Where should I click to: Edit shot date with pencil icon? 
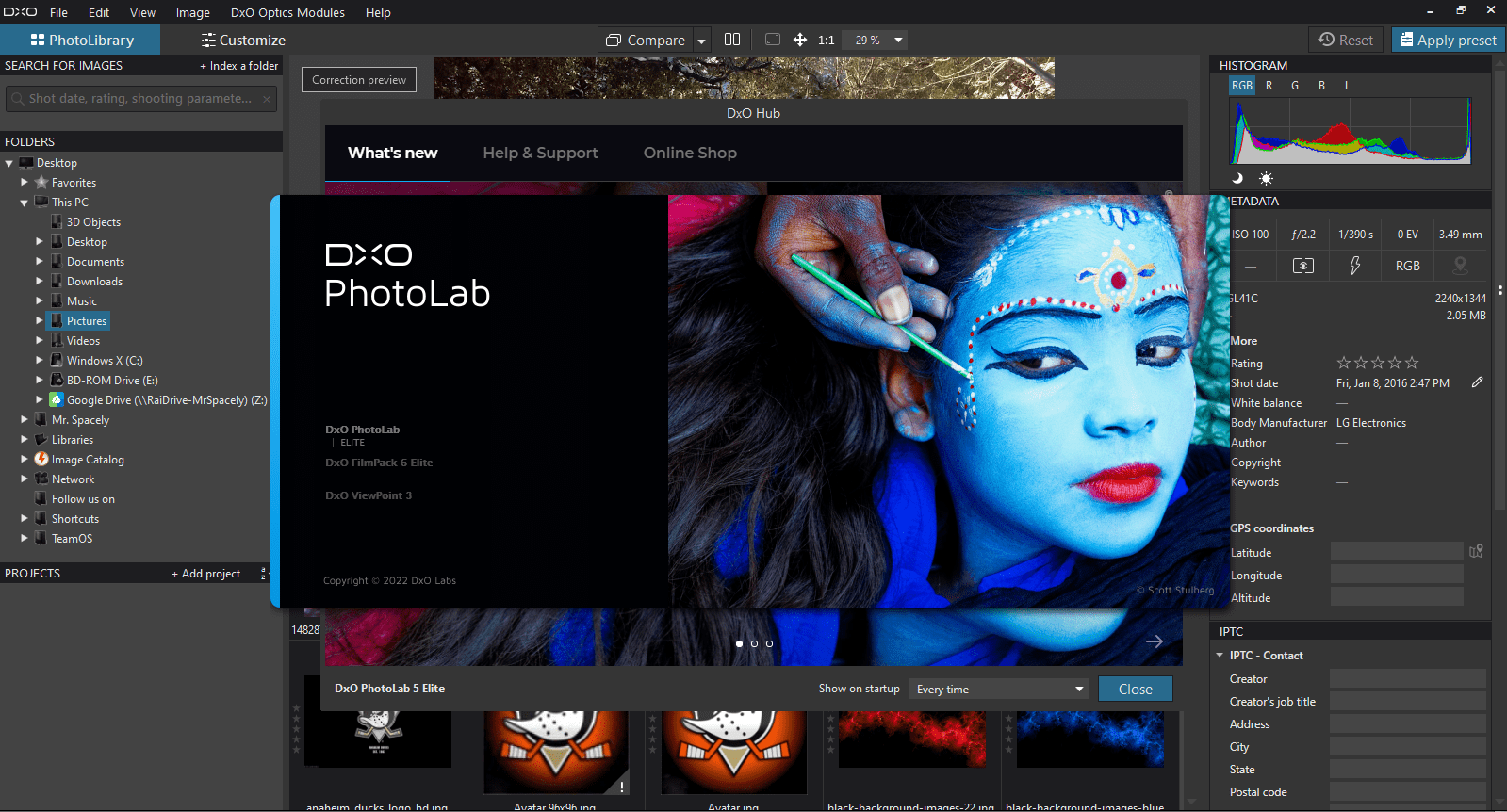1477,382
